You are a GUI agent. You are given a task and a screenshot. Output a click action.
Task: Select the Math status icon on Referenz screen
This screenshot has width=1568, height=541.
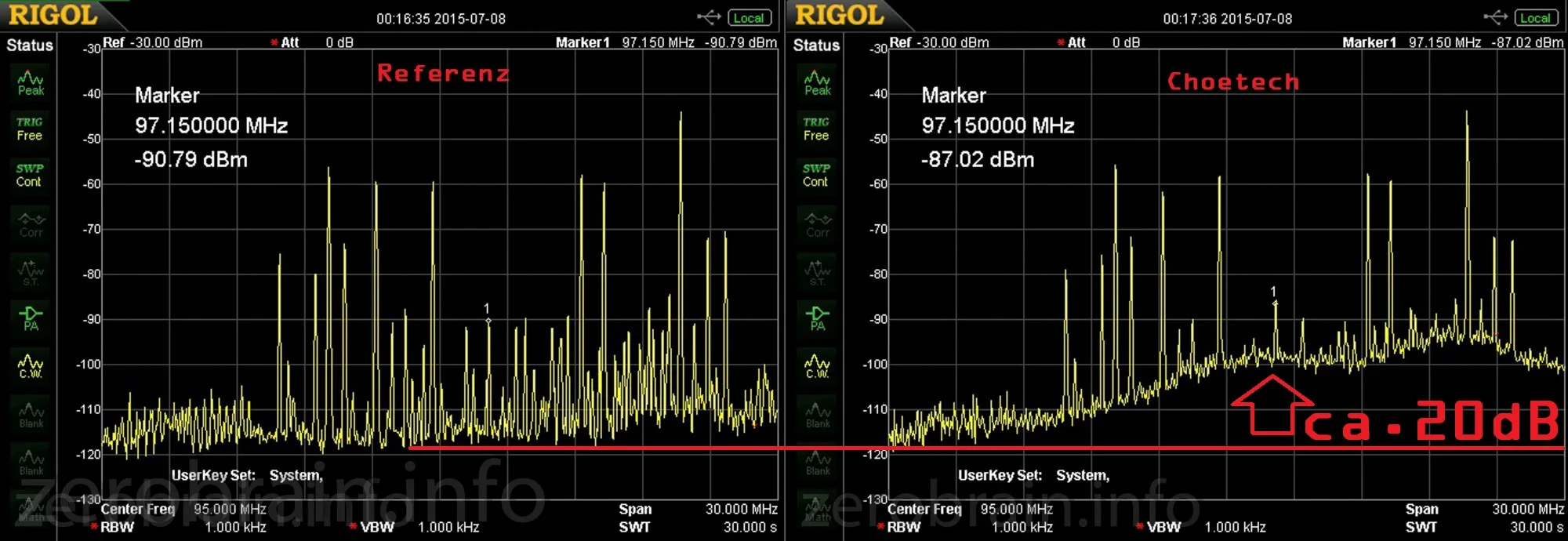(30, 510)
